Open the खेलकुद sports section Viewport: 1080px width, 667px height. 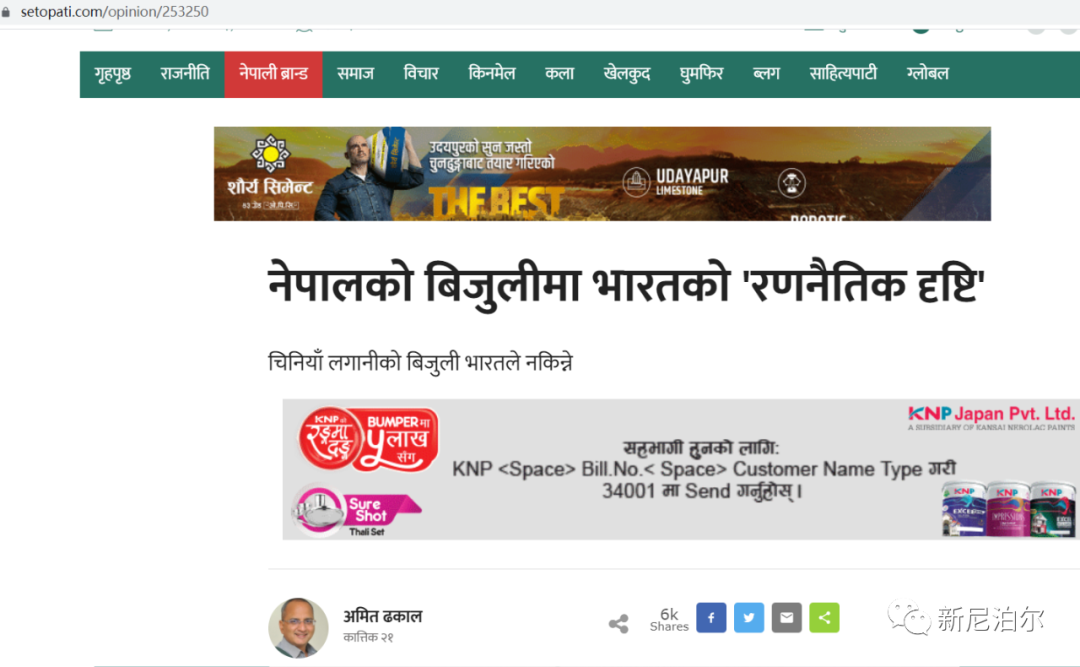point(627,74)
